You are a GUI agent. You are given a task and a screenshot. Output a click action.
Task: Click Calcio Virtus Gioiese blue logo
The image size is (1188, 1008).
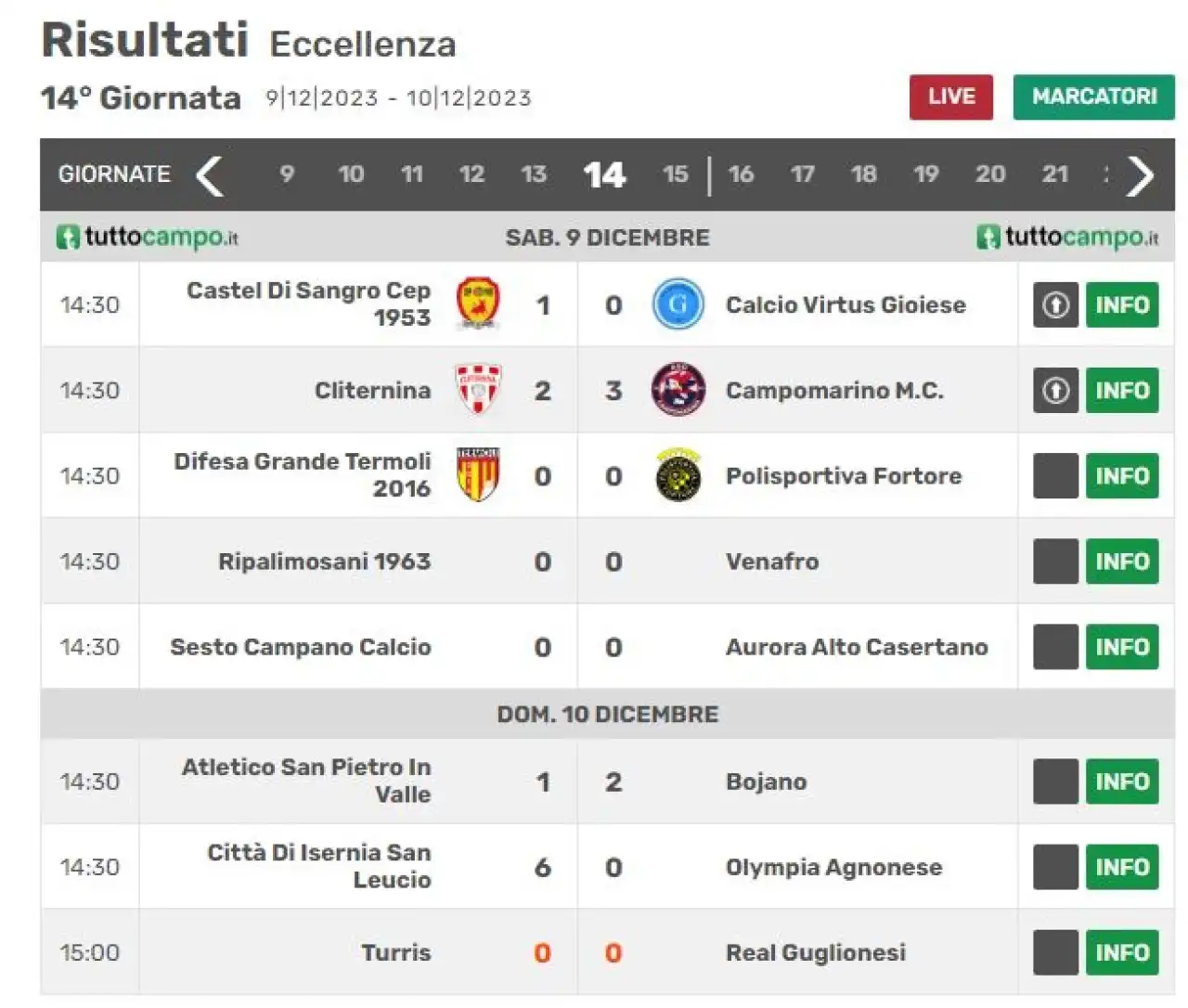[x=678, y=304]
